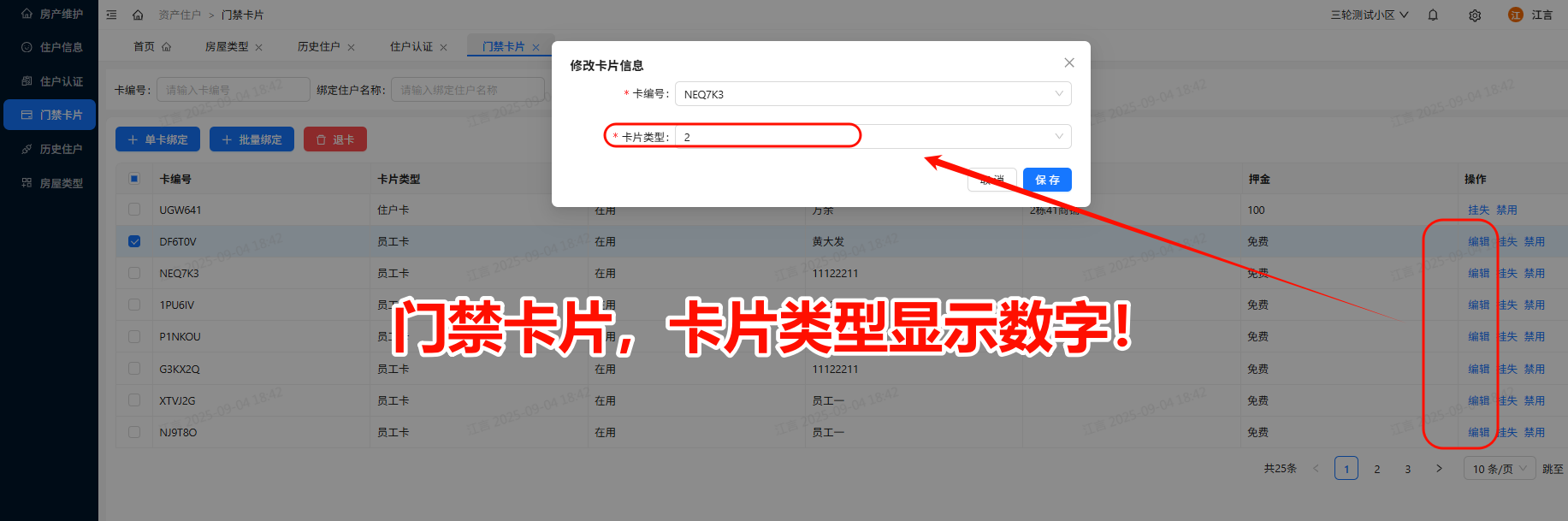Open settings gear icon
The height and width of the screenshot is (521, 1568).
[x=1475, y=15]
